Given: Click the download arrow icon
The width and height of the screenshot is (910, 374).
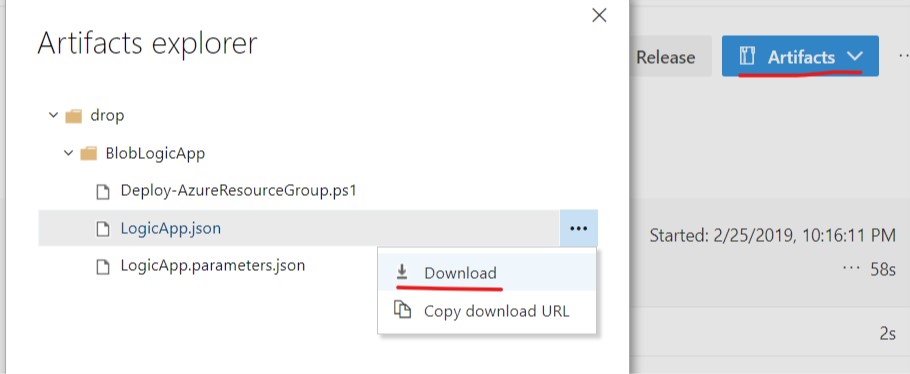Looking at the screenshot, I should coord(402,272).
